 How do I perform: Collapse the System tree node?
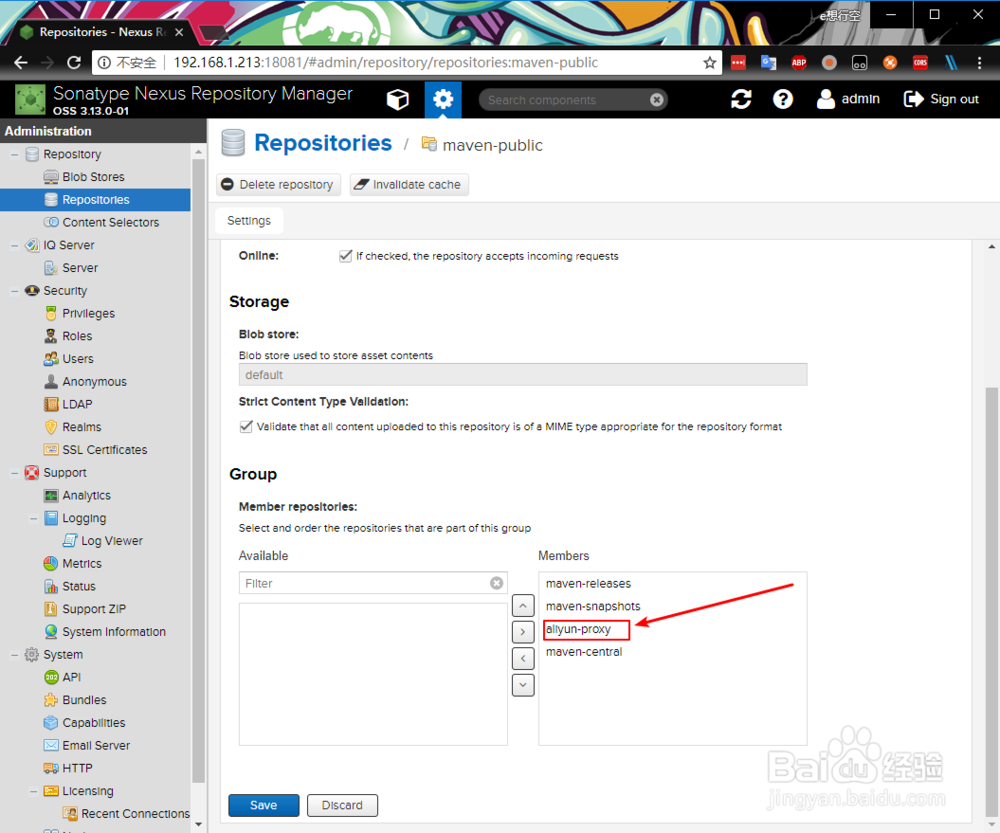tap(15, 654)
